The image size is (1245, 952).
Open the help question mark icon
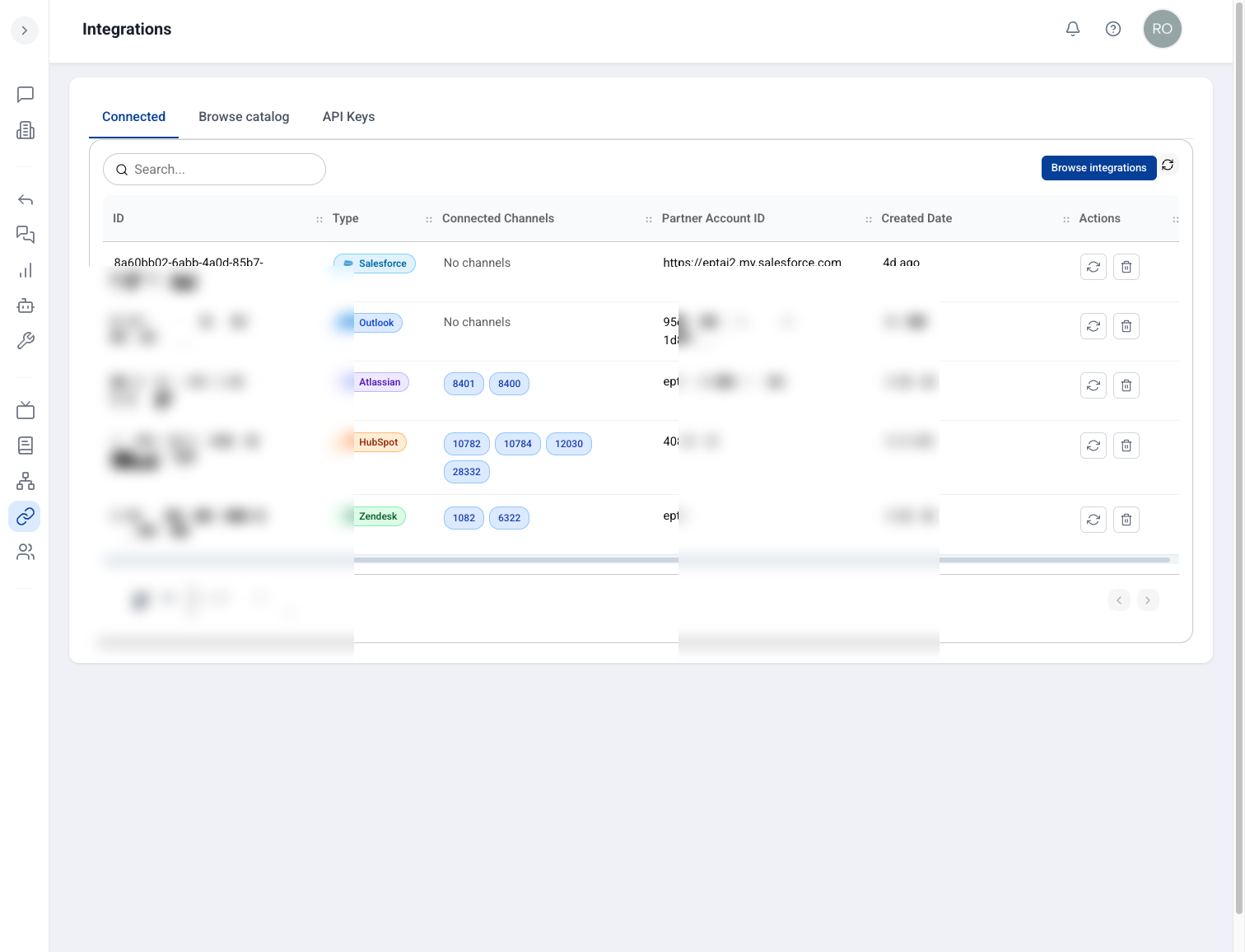pos(1113,29)
